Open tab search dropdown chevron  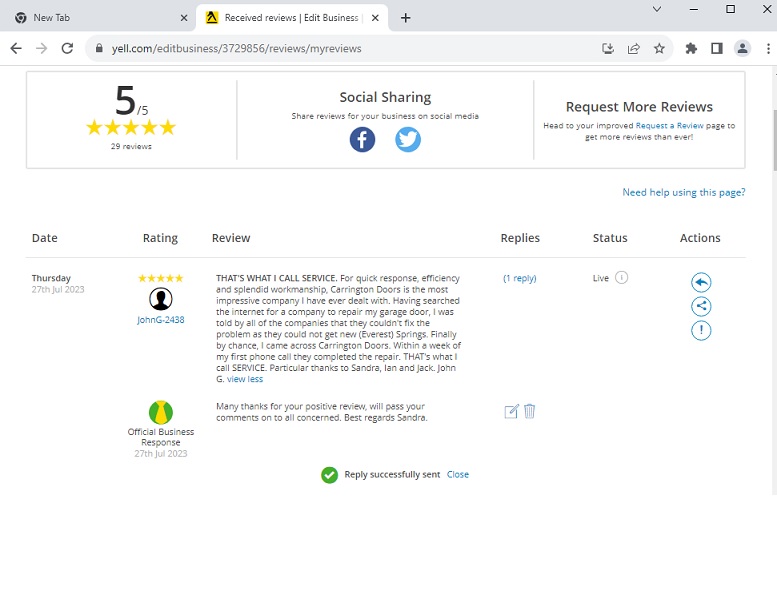tap(657, 9)
